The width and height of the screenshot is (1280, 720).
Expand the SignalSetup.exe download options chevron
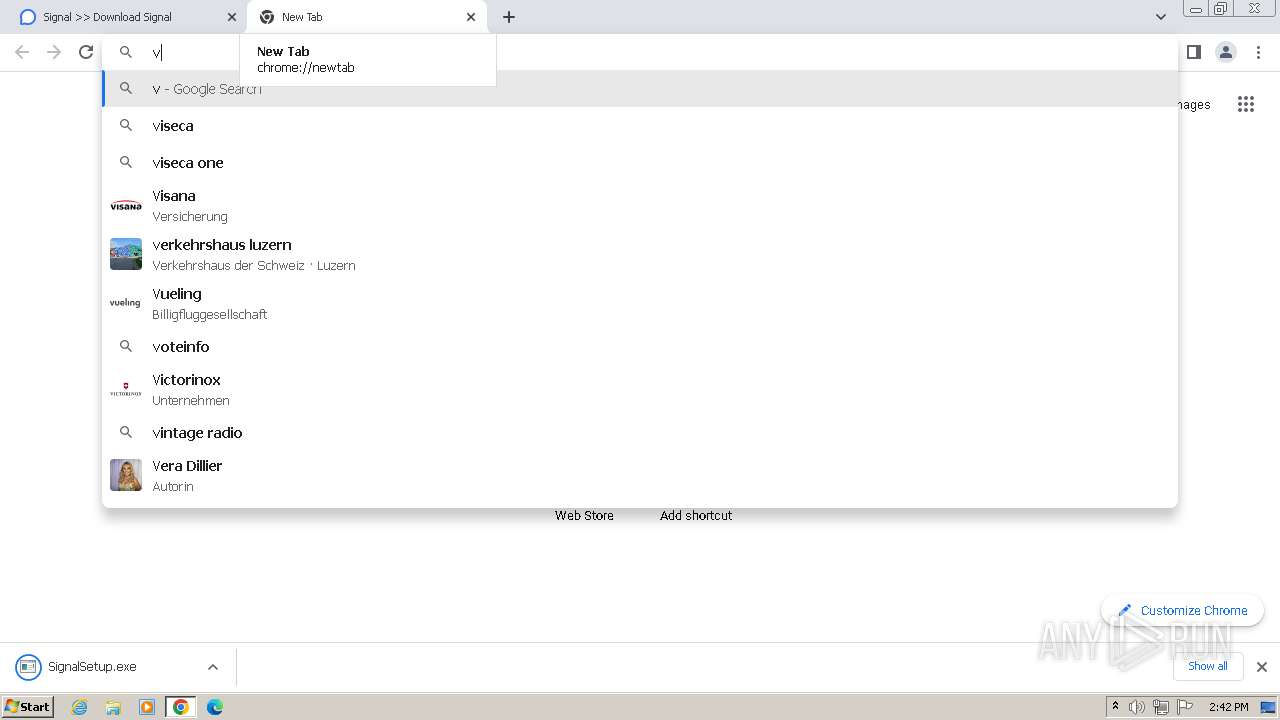click(212, 667)
